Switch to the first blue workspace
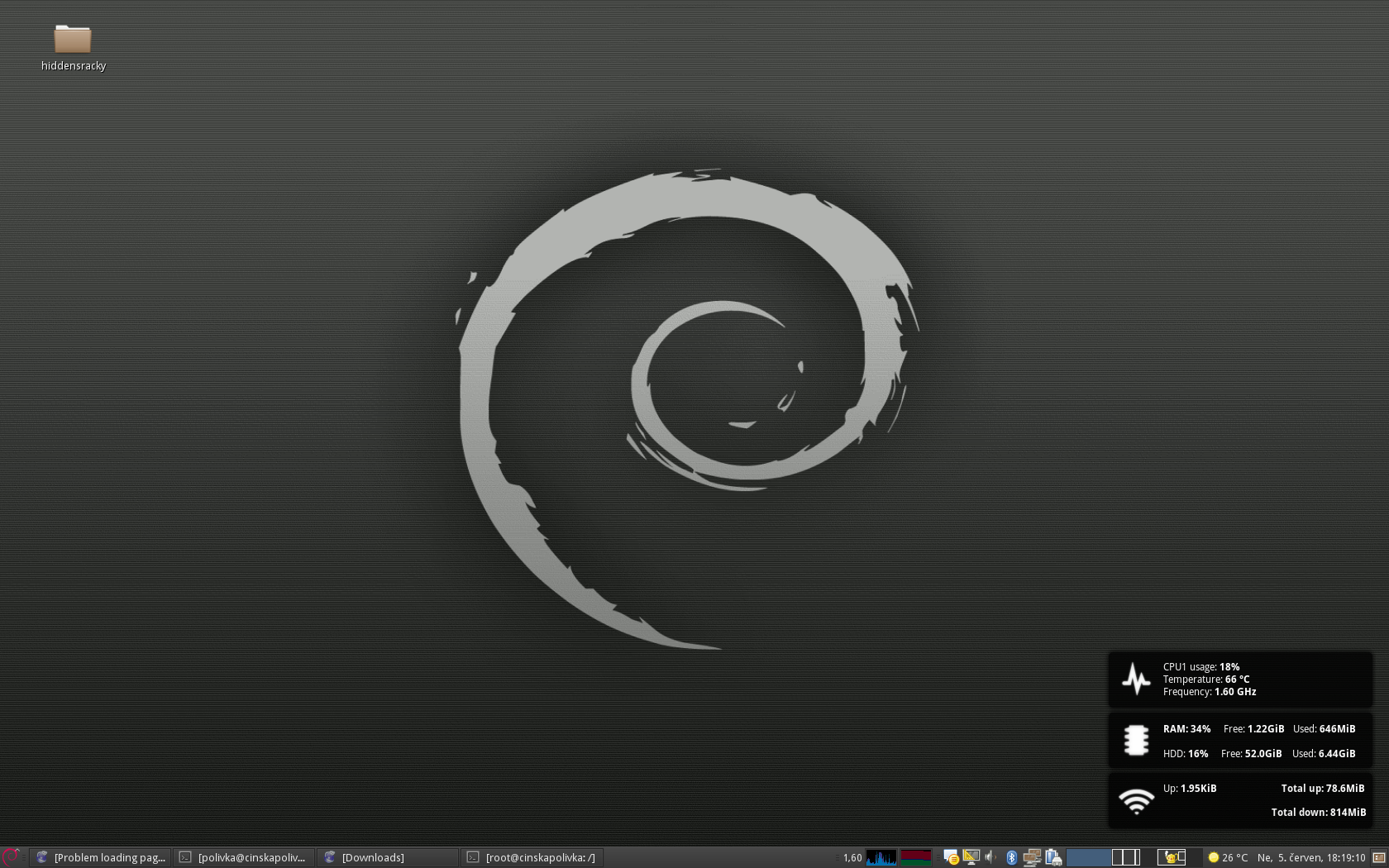 point(1088,857)
